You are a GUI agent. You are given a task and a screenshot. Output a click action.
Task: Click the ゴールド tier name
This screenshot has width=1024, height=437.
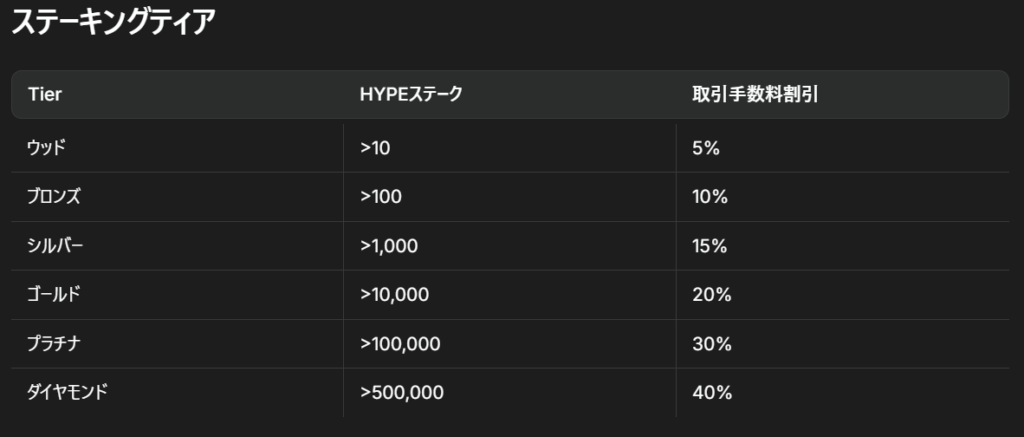(54, 295)
